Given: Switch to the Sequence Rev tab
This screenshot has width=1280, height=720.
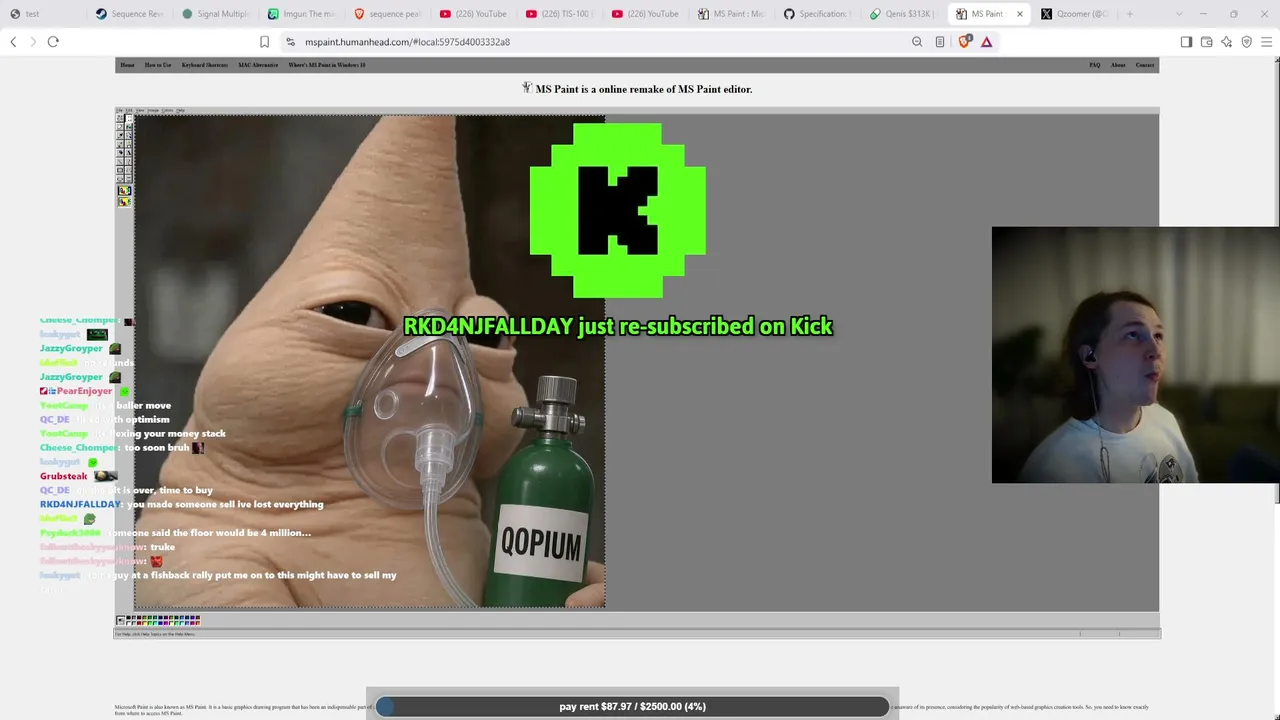Looking at the screenshot, I should point(131,14).
